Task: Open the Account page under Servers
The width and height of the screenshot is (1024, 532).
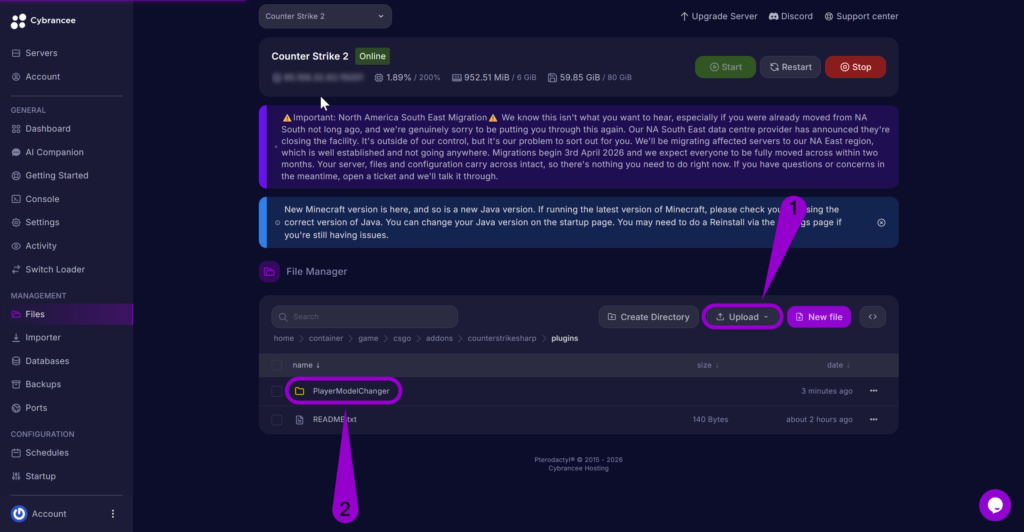Action: (x=42, y=76)
